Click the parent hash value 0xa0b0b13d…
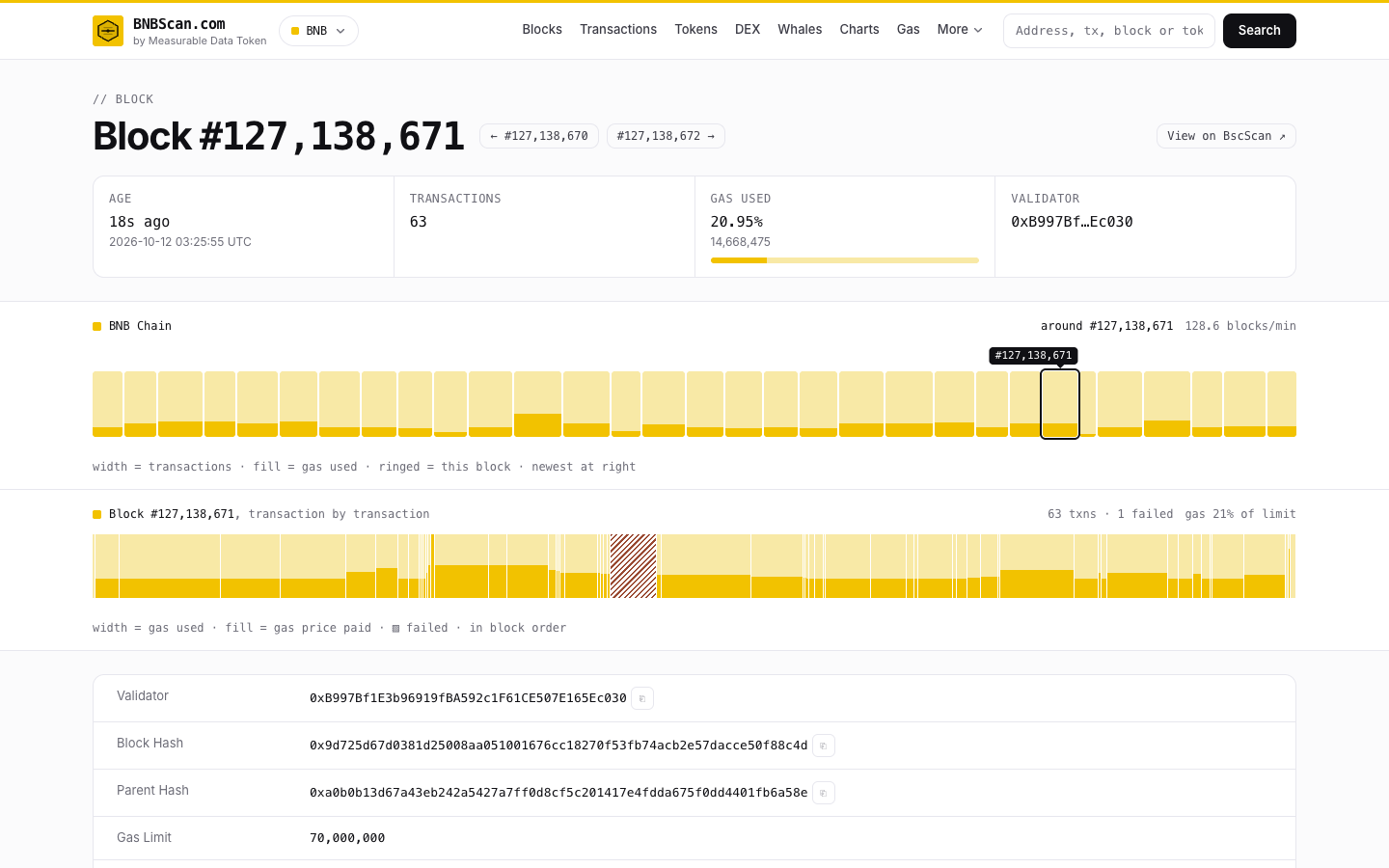This screenshot has width=1389, height=868. [558, 793]
